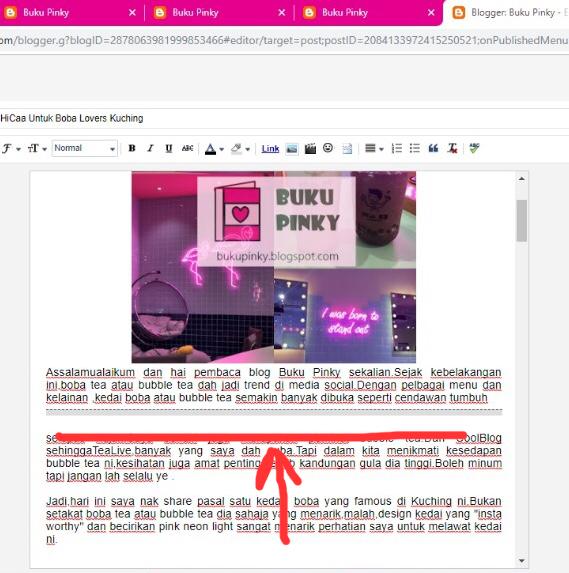The image size is (569, 573).
Task: Close the second Buku Pinky tab
Action: point(282,13)
